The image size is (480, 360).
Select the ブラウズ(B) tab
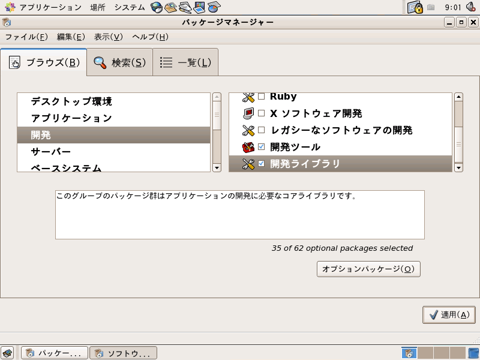coord(44,62)
